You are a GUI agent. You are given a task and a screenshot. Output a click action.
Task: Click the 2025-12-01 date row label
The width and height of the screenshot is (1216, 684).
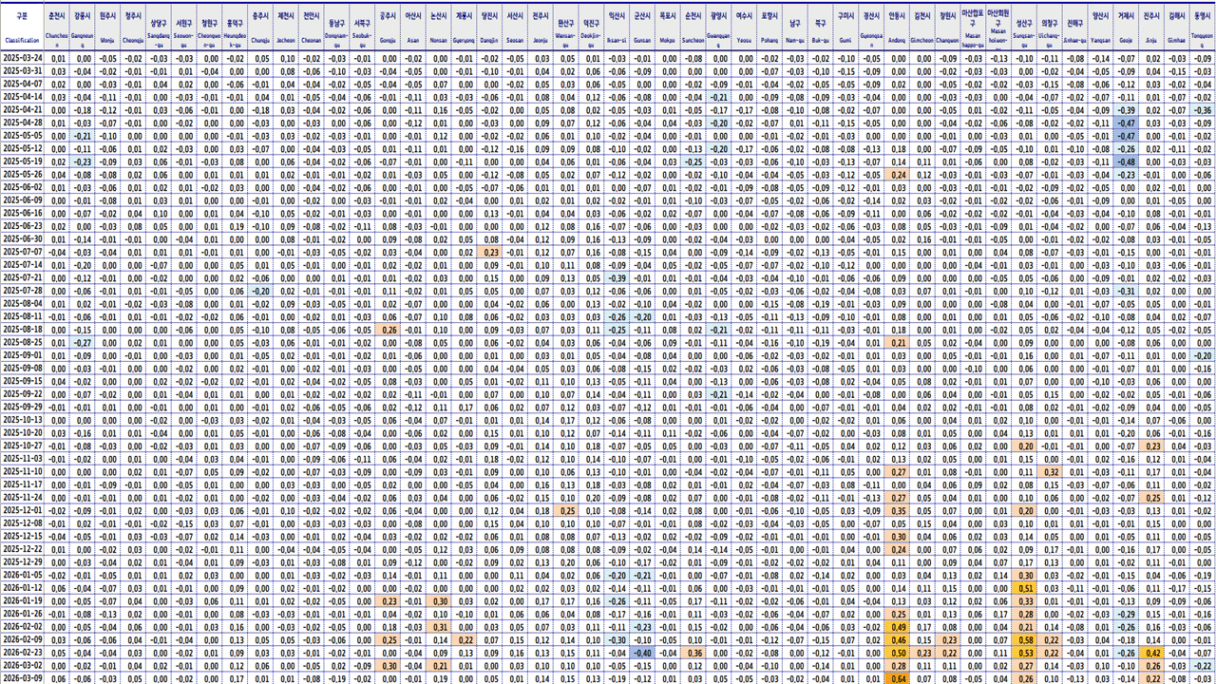tap(22, 510)
